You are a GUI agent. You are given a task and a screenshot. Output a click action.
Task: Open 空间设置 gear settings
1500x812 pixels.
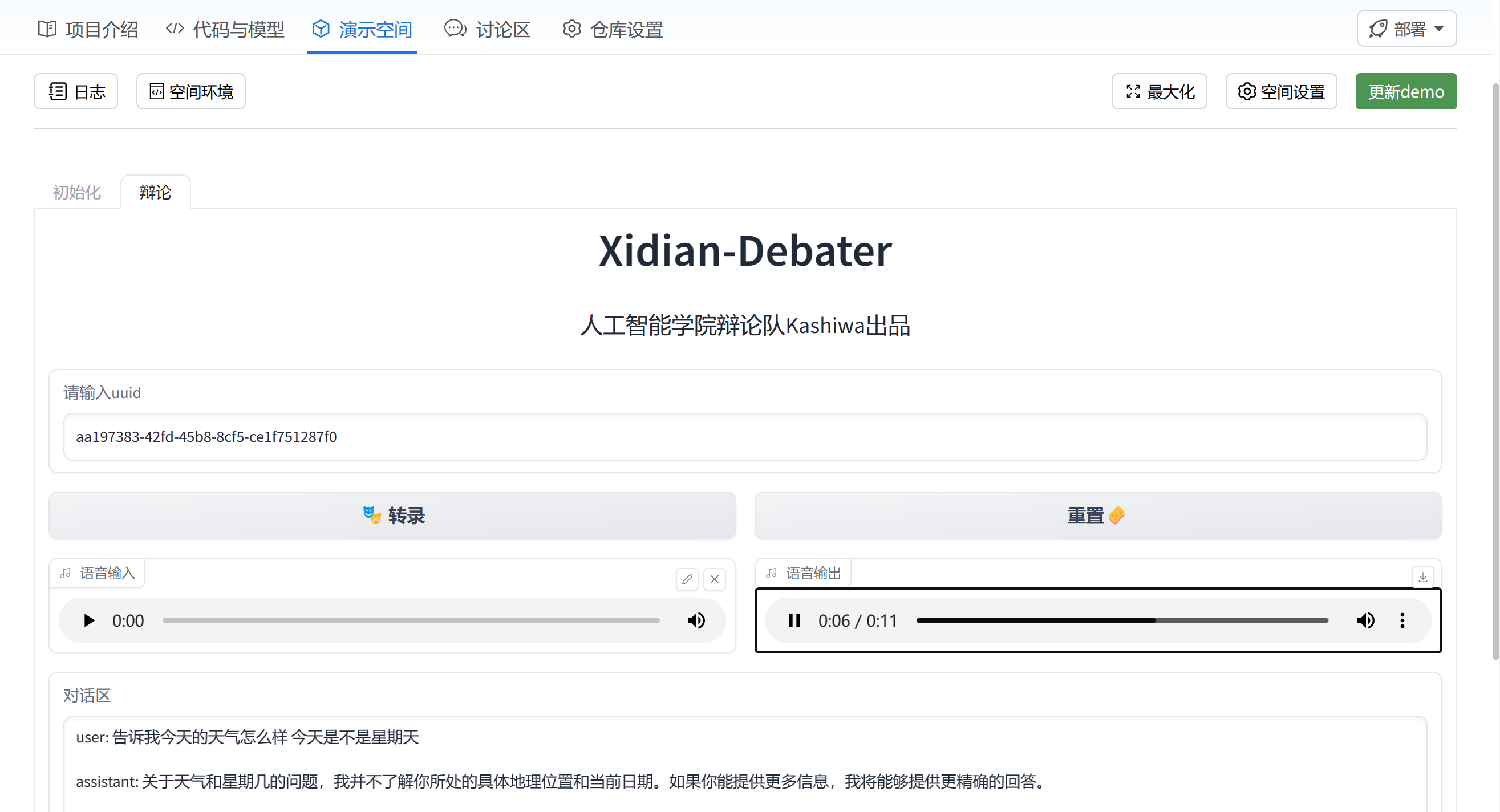click(1280, 91)
